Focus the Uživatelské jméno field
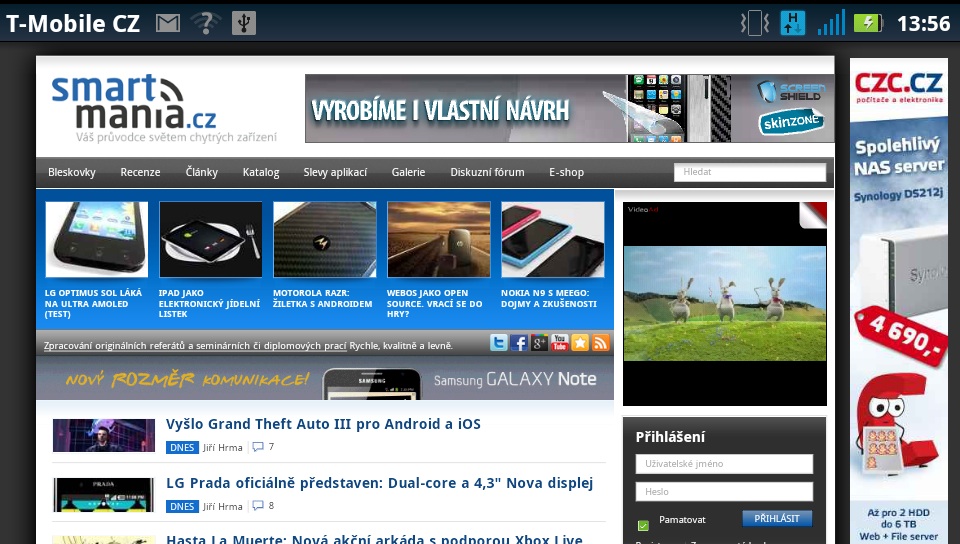Image resolution: width=960 pixels, height=544 pixels. pyautogui.click(x=724, y=464)
